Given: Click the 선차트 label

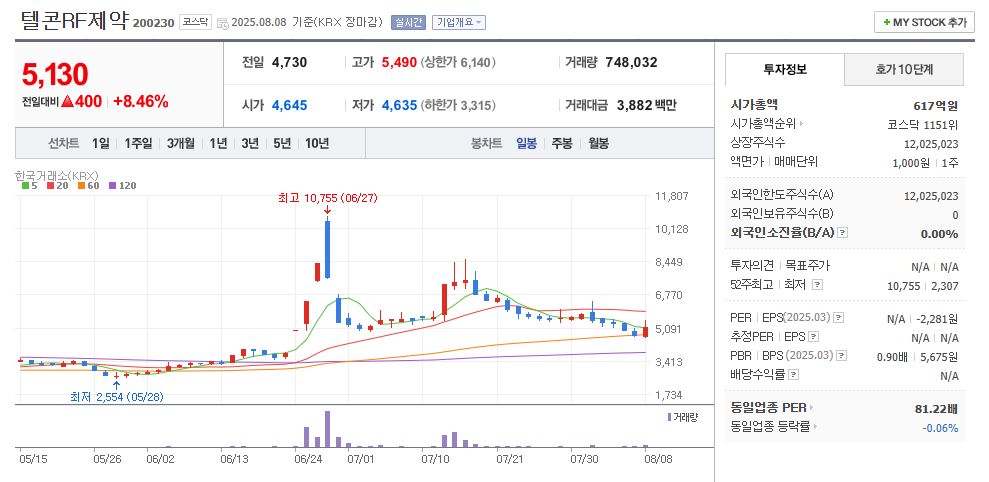Looking at the screenshot, I should click(x=64, y=143).
